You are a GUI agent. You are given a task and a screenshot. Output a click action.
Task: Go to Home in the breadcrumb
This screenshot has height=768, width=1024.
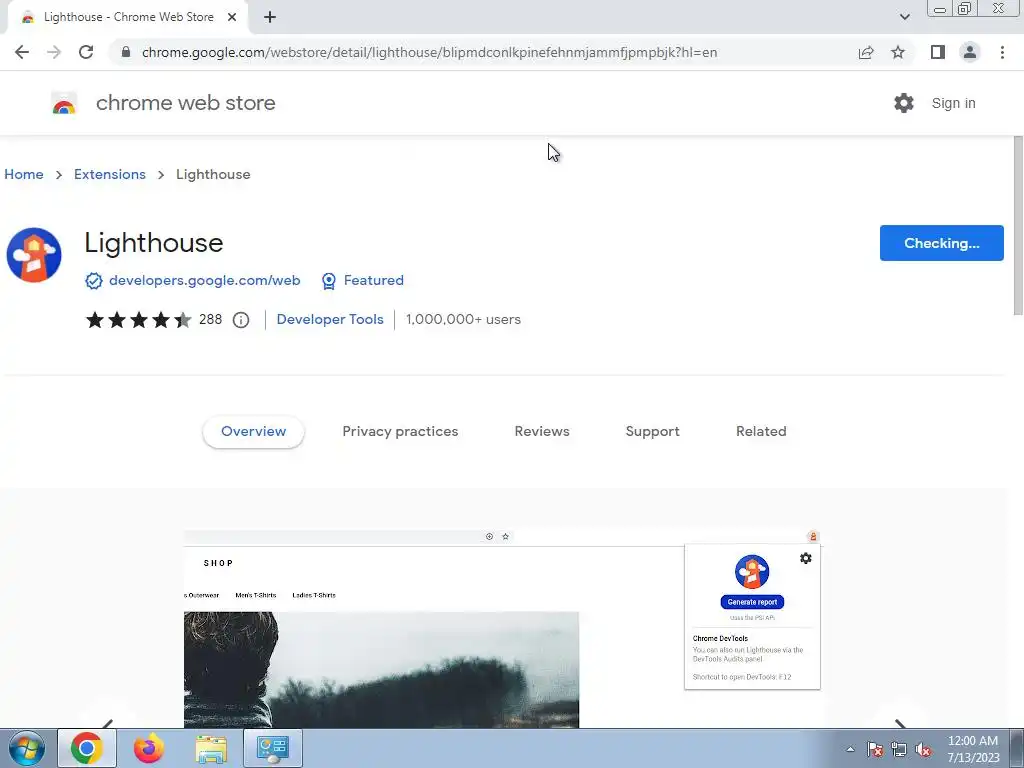(x=24, y=174)
